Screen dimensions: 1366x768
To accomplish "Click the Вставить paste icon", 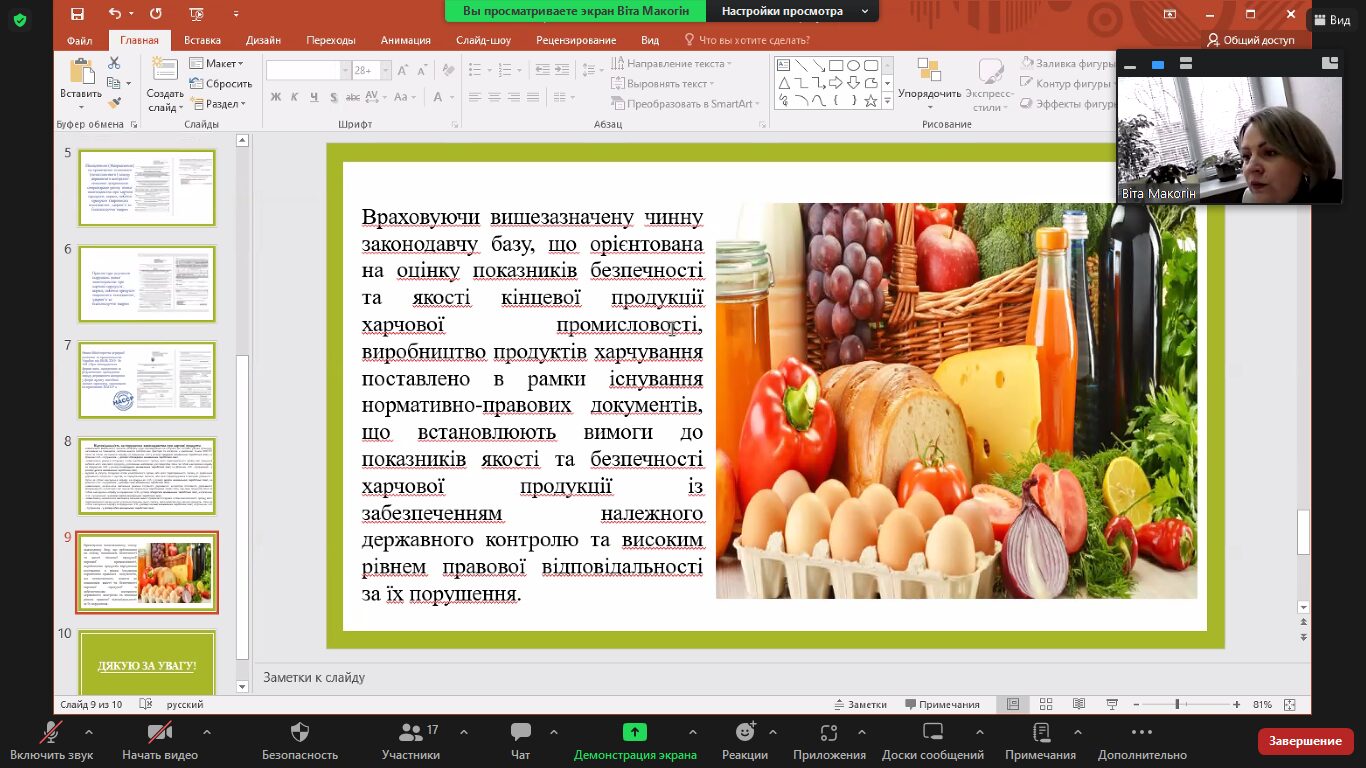I will (80, 72).
